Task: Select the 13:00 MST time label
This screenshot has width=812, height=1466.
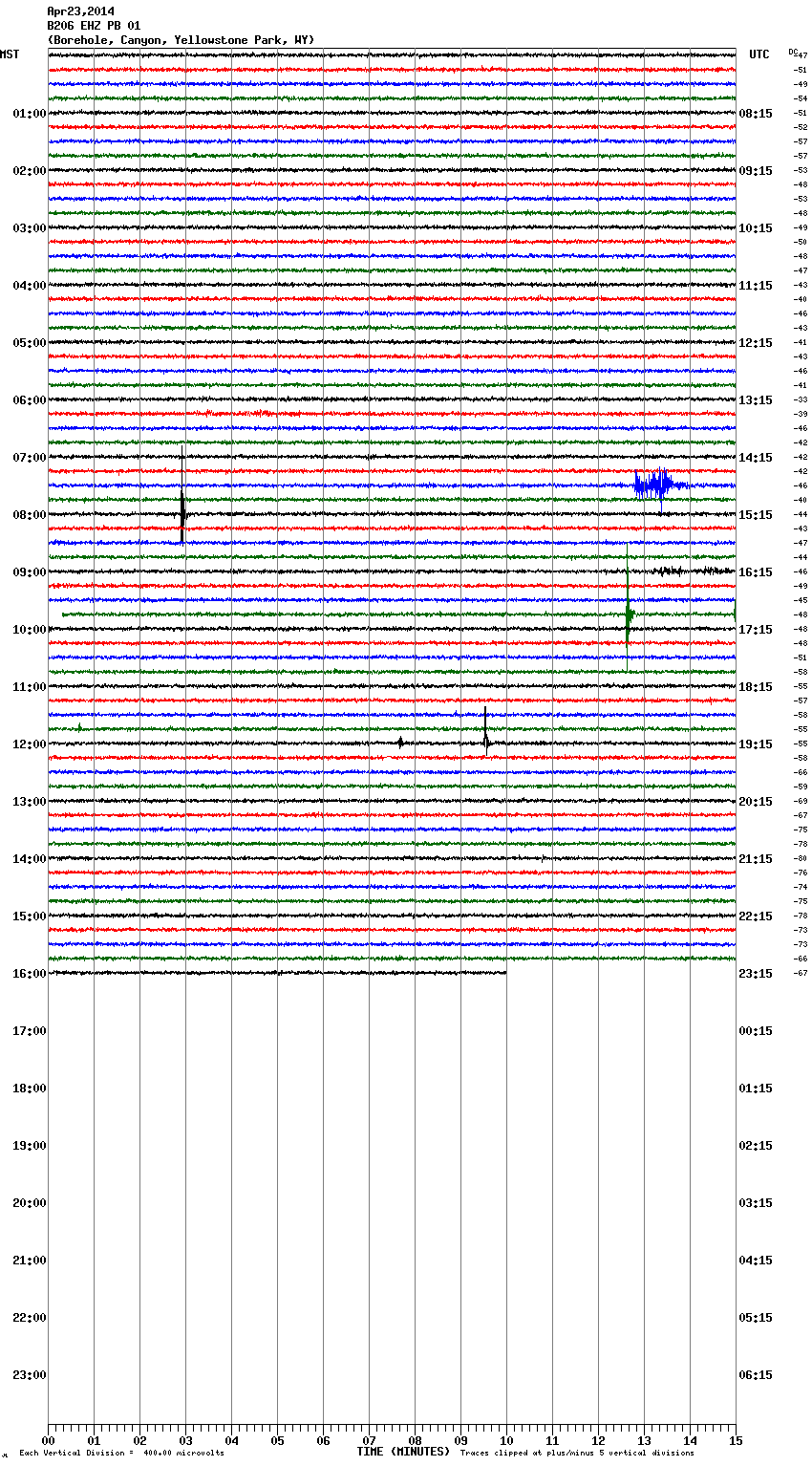Action: (x=30, y=802)
